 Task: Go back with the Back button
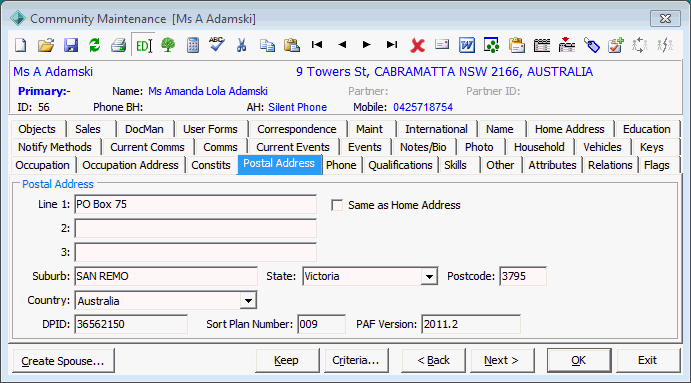point(433,361)
